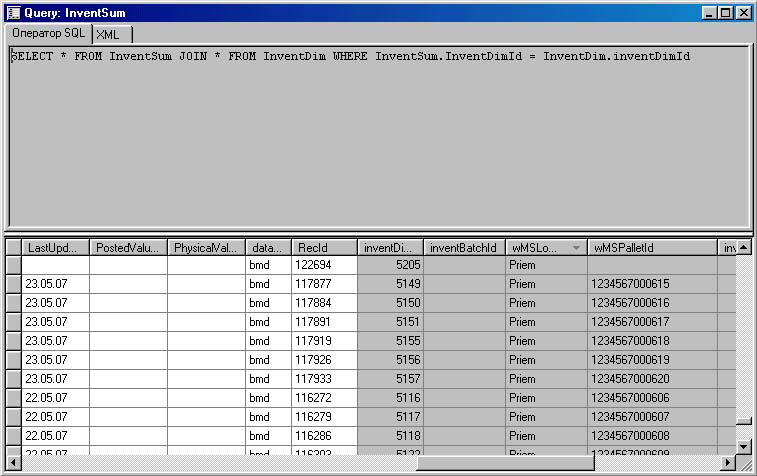Screen dimensions: 757x476
Task: Click horizontal scroll right arrow
Action: pos(728,462)
